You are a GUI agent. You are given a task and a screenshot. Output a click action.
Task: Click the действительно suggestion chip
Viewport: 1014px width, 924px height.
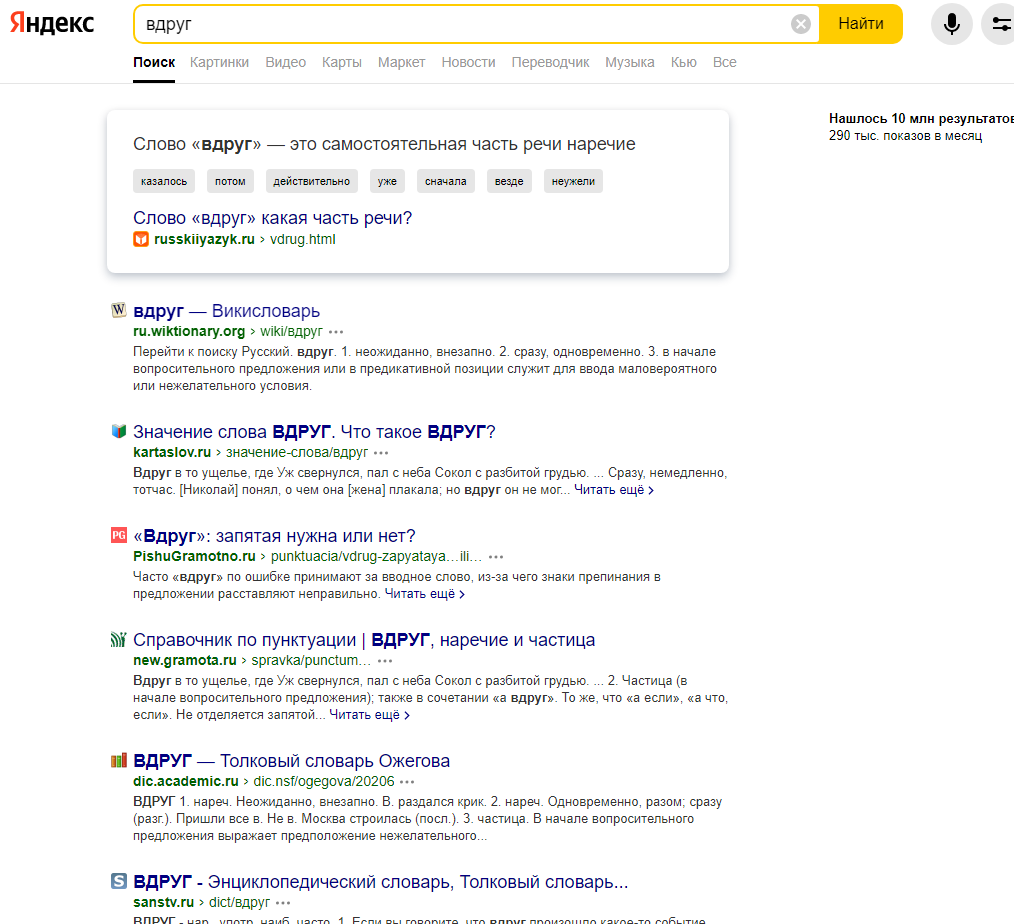(312, 181)
